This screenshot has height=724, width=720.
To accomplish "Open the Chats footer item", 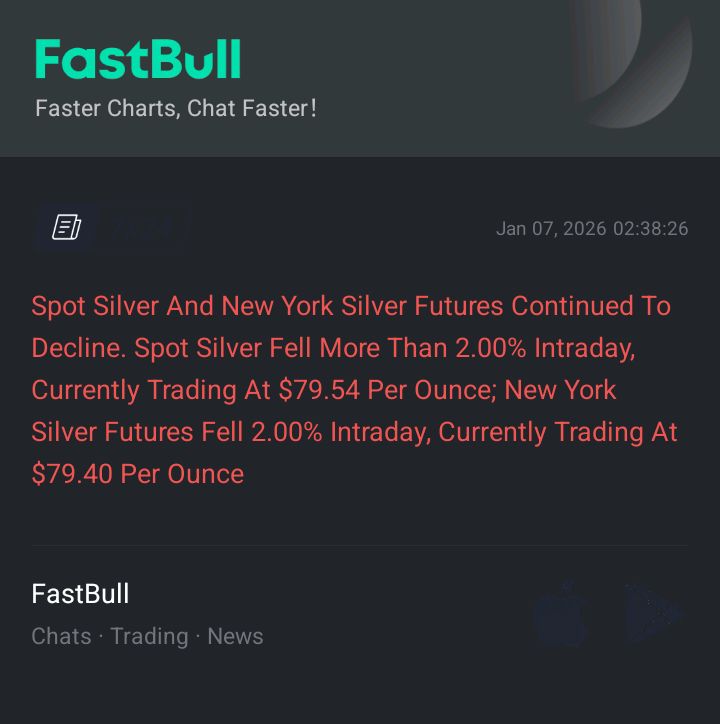I will 61,636.
